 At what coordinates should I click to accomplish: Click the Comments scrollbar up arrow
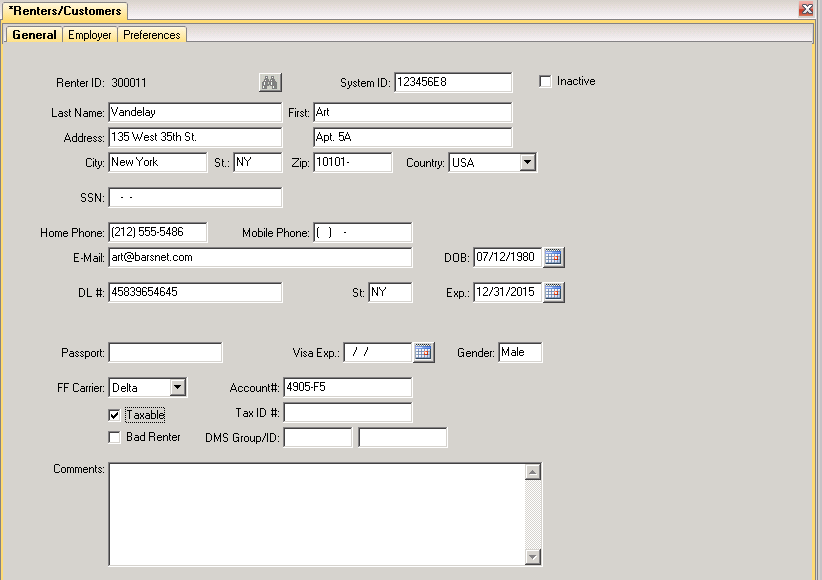click(533, 472)
